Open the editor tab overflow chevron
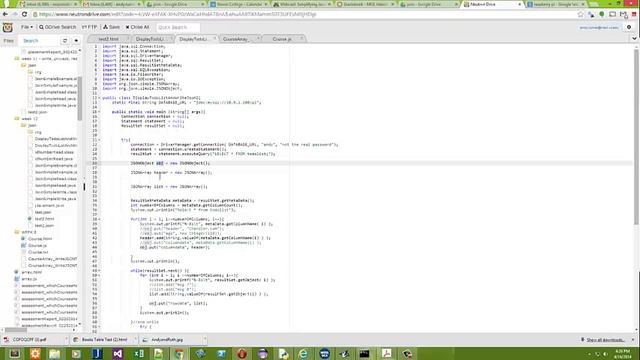Viewport: 640px width, 360px height. pyautogui.click(x=634, y=39)
